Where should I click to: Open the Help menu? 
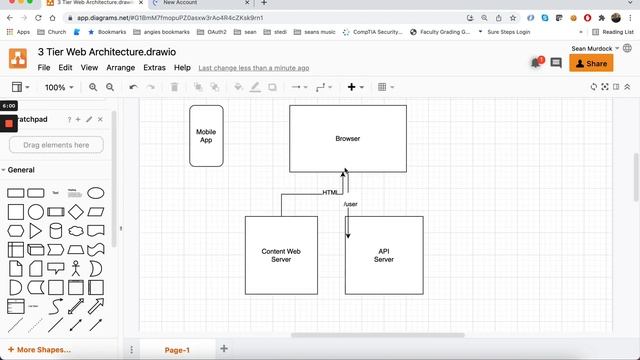tap(182, 68)
